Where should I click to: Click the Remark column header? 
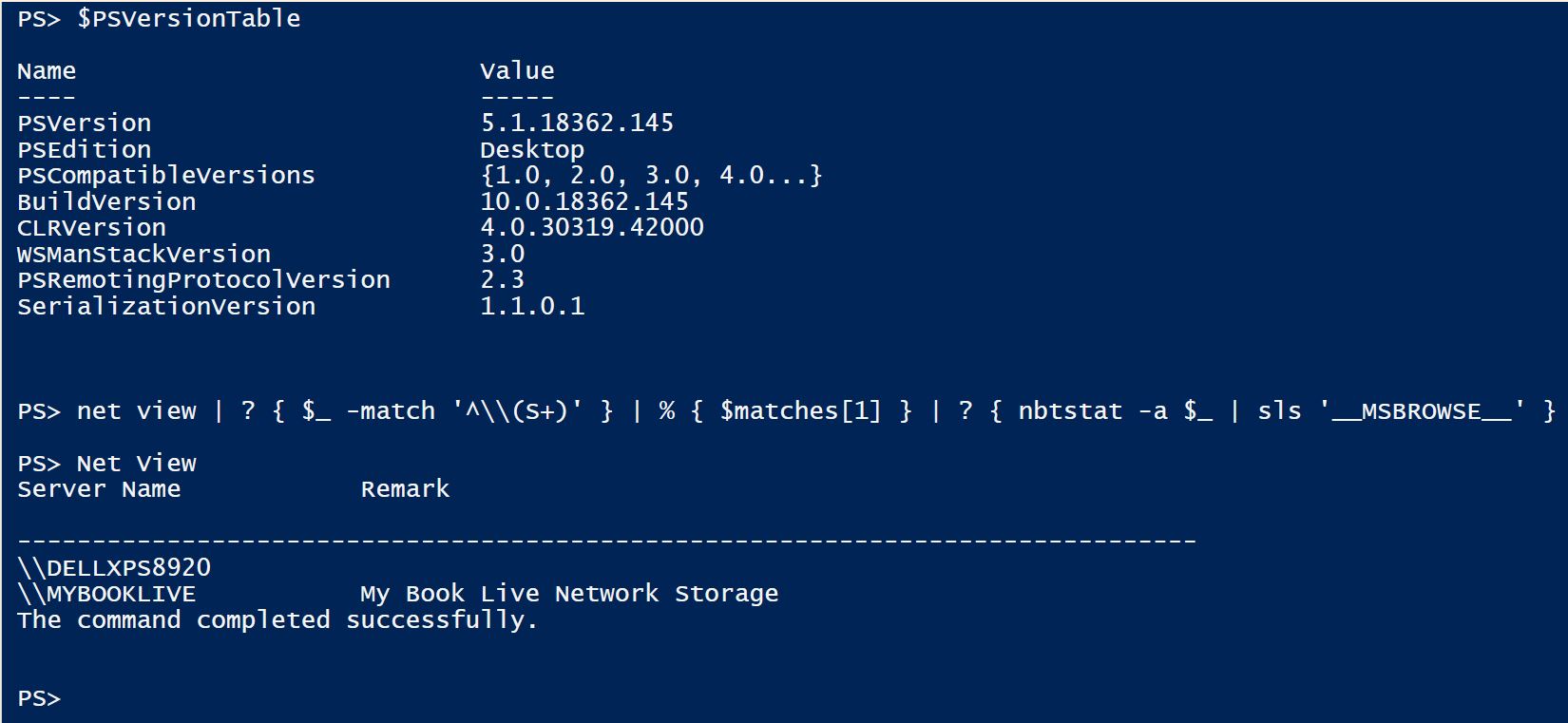405,489
